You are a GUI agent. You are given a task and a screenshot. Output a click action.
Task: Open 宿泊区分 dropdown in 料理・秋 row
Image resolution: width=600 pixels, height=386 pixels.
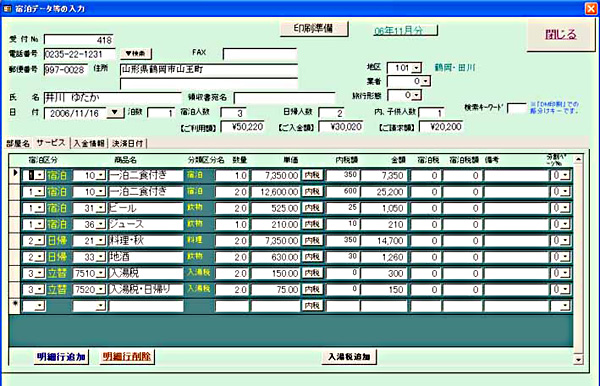(x=40, y=241)
